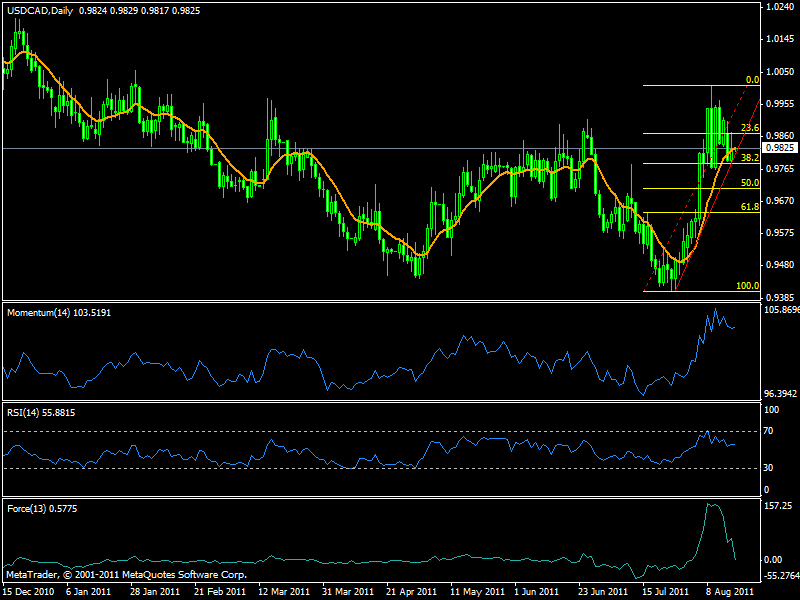Click the Force scale value -55.2764
This screenshot has width=800, height=600.
(781, 576)
